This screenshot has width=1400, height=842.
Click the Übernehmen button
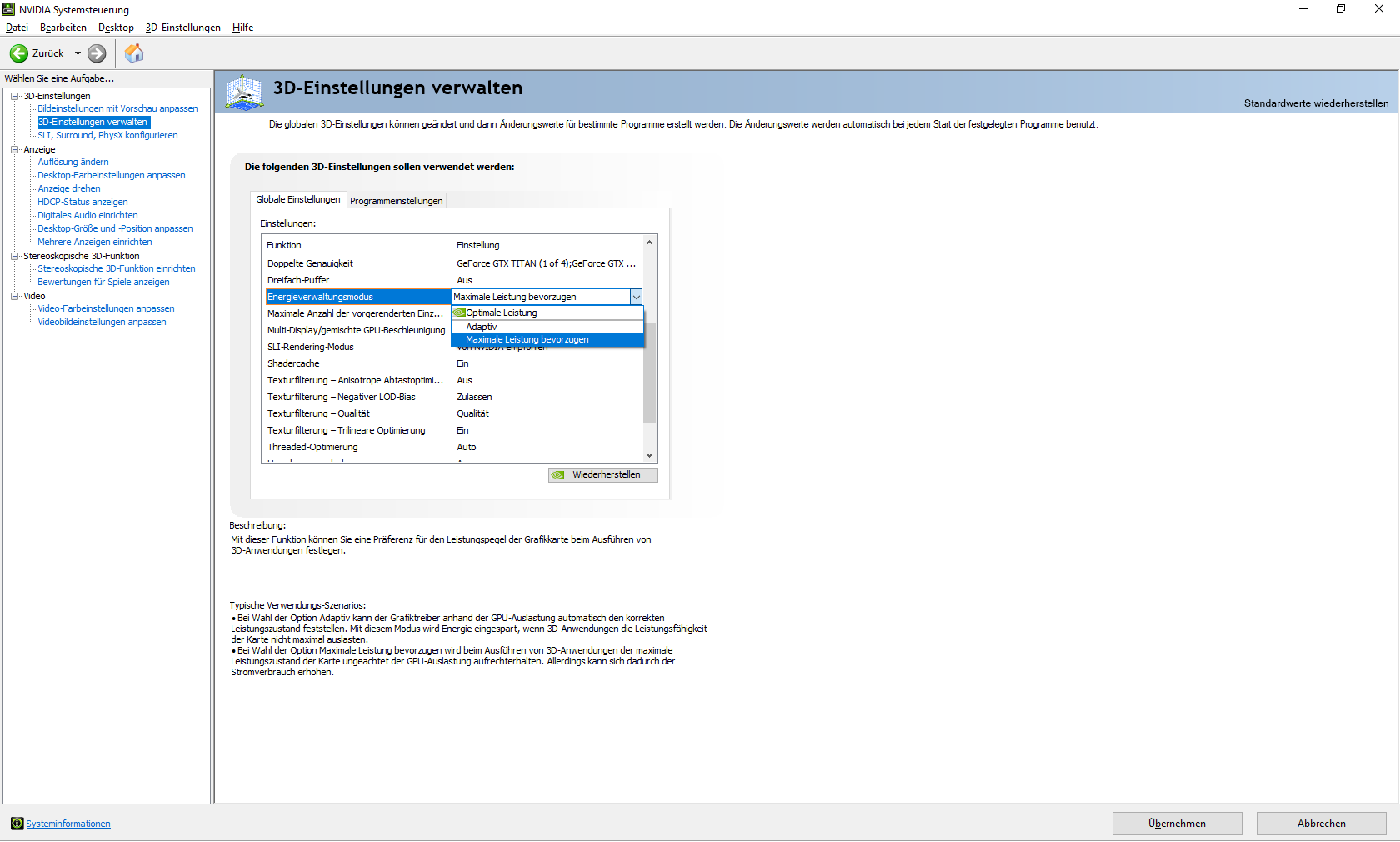click(1177, 824)
